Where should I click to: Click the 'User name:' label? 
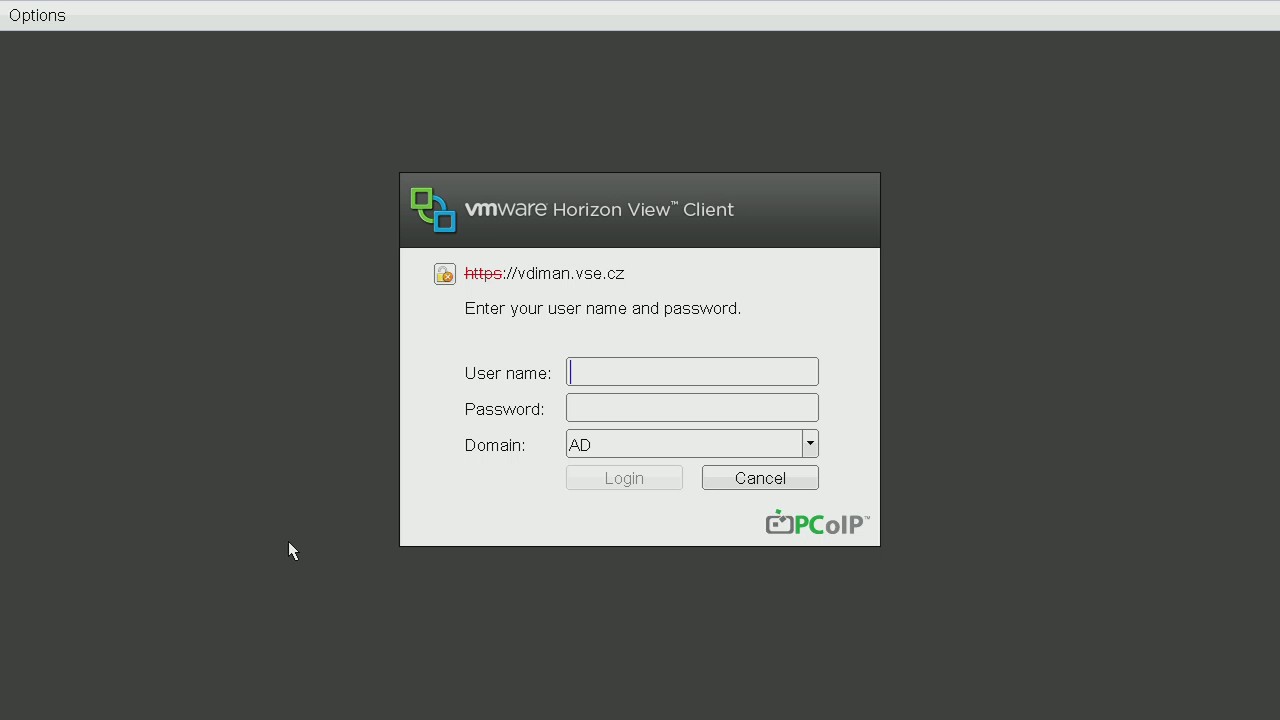(508, 373)
